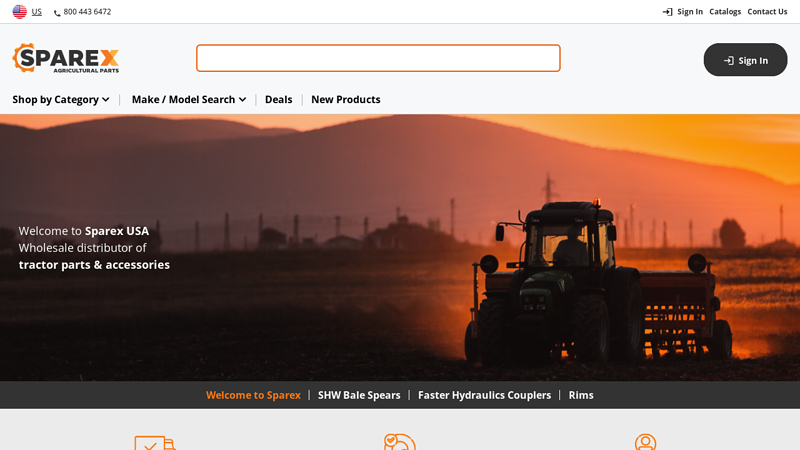Click the support headset checkmark icon
Image resolution: width=800 pixels, height=450 pixels.
[x=399, y=442]
